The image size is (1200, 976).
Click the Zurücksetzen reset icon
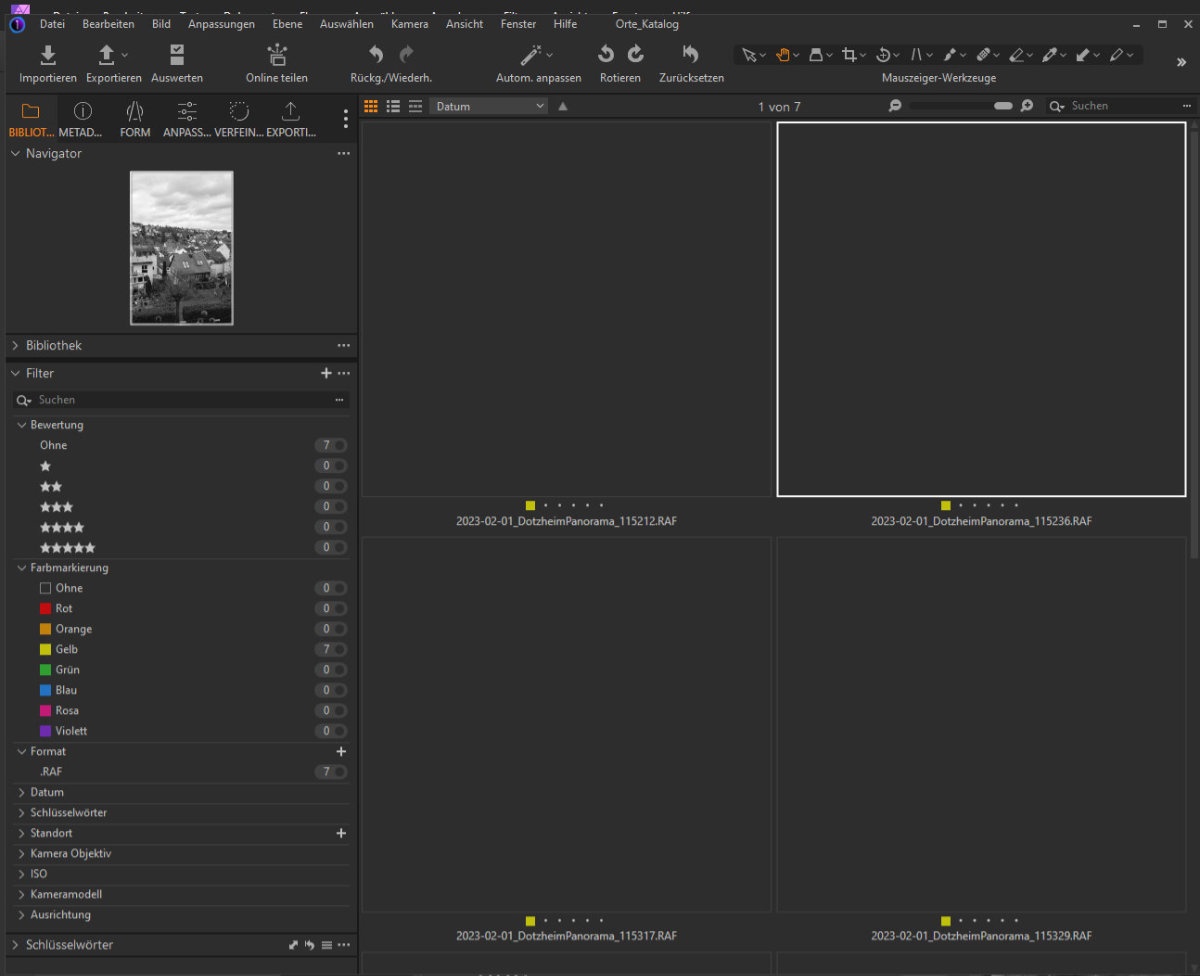click(x=691, y=55)
